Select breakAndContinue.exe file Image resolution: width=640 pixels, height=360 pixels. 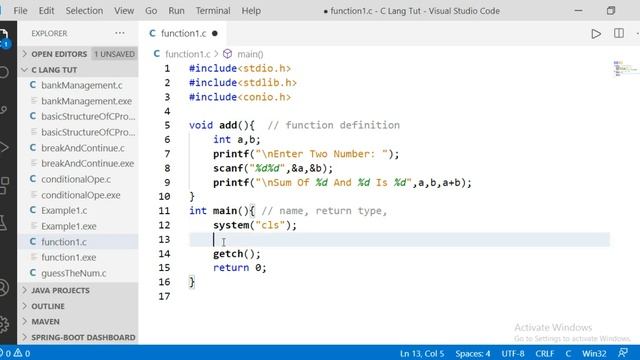[x=87, y=163]
